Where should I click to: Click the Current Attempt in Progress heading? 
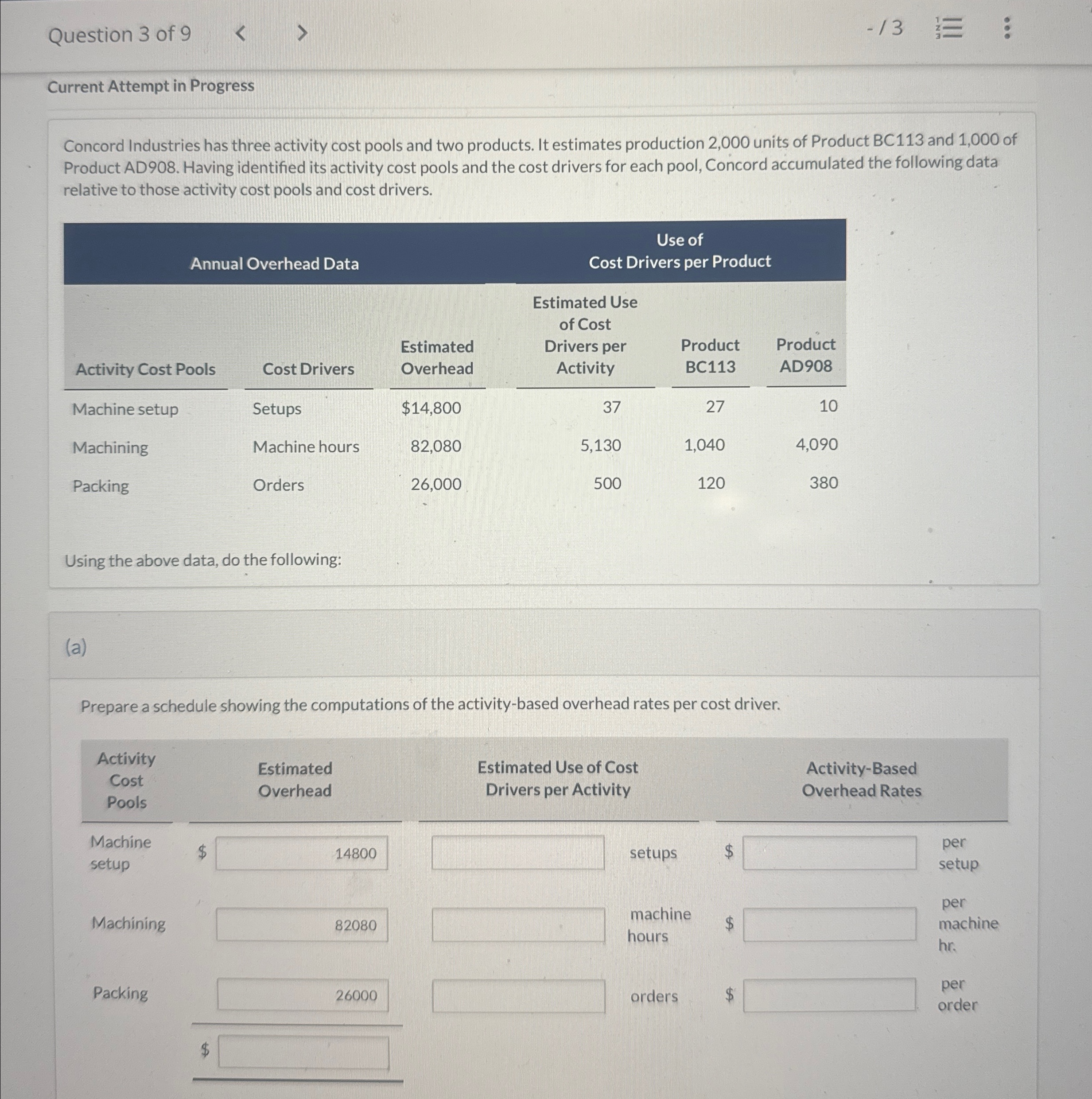point(151,86)
